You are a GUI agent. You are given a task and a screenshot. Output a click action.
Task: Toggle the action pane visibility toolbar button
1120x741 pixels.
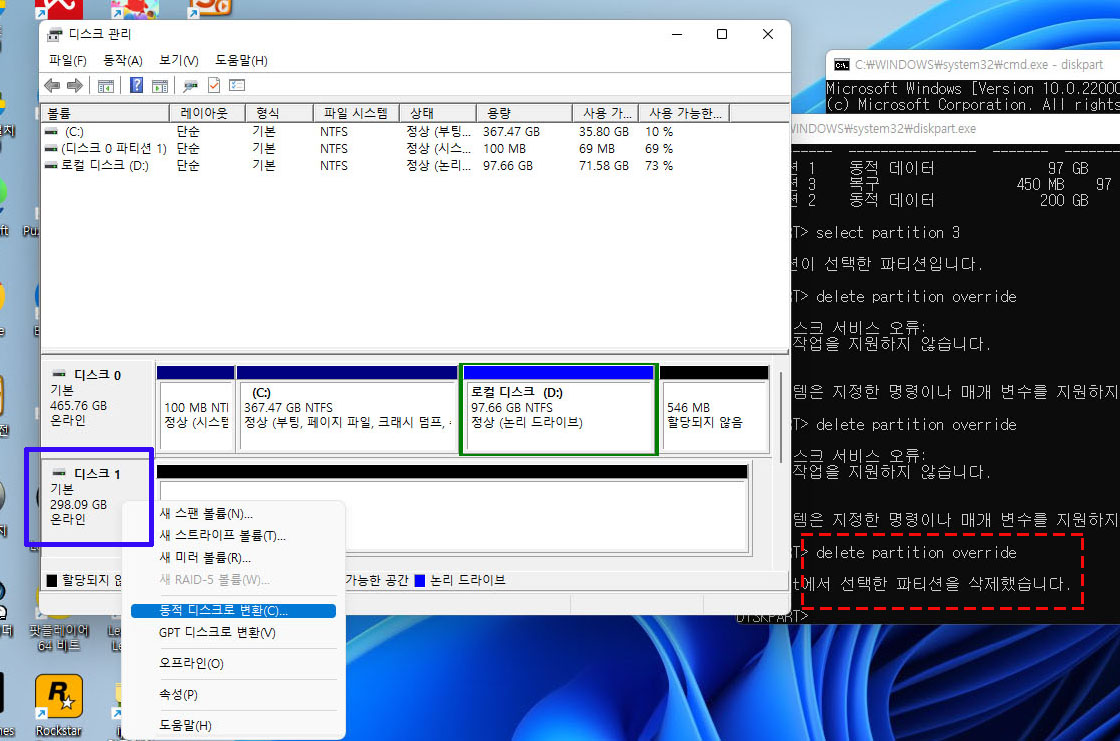coord(159,85)
